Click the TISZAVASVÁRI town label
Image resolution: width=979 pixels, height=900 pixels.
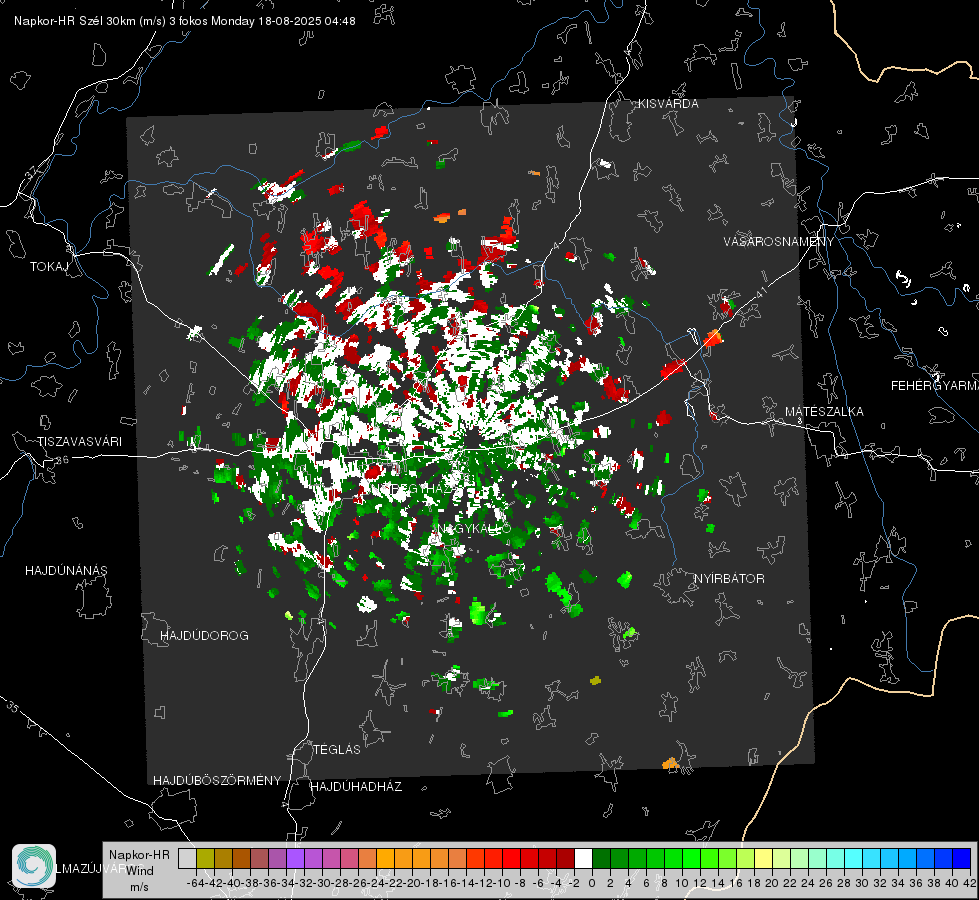coord(79,442)
